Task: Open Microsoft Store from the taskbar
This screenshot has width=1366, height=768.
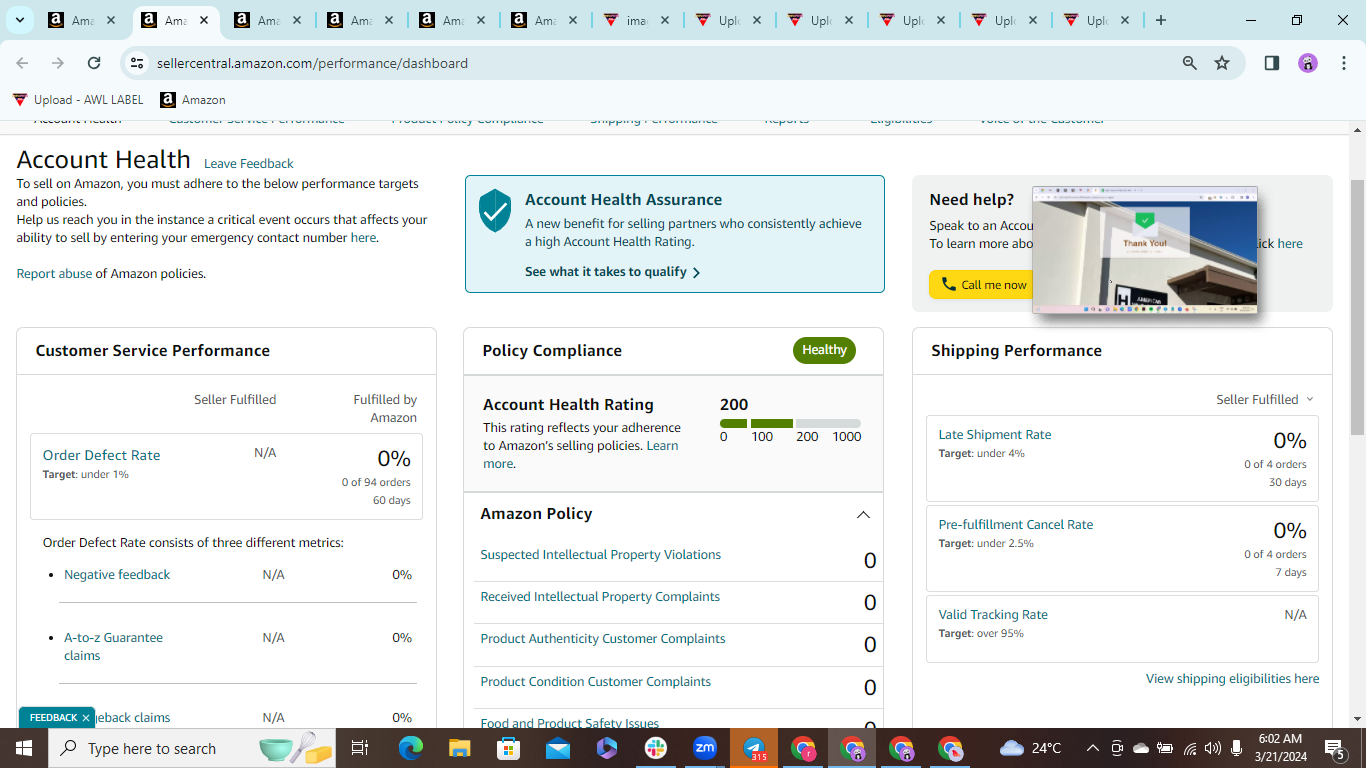Action: coord(509,748)
